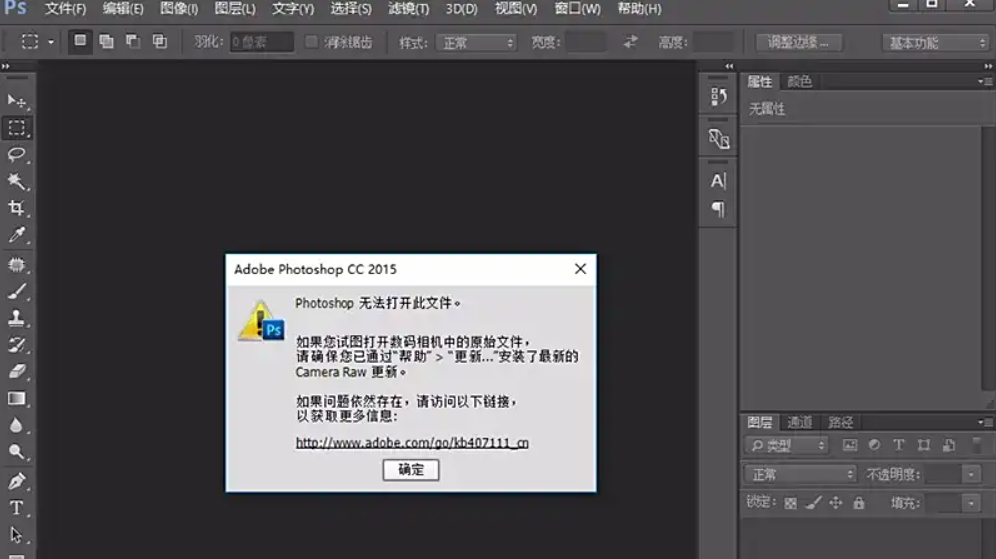Open the Character panel icon
This screenshot has height=559, width=996.
point(718,181)
